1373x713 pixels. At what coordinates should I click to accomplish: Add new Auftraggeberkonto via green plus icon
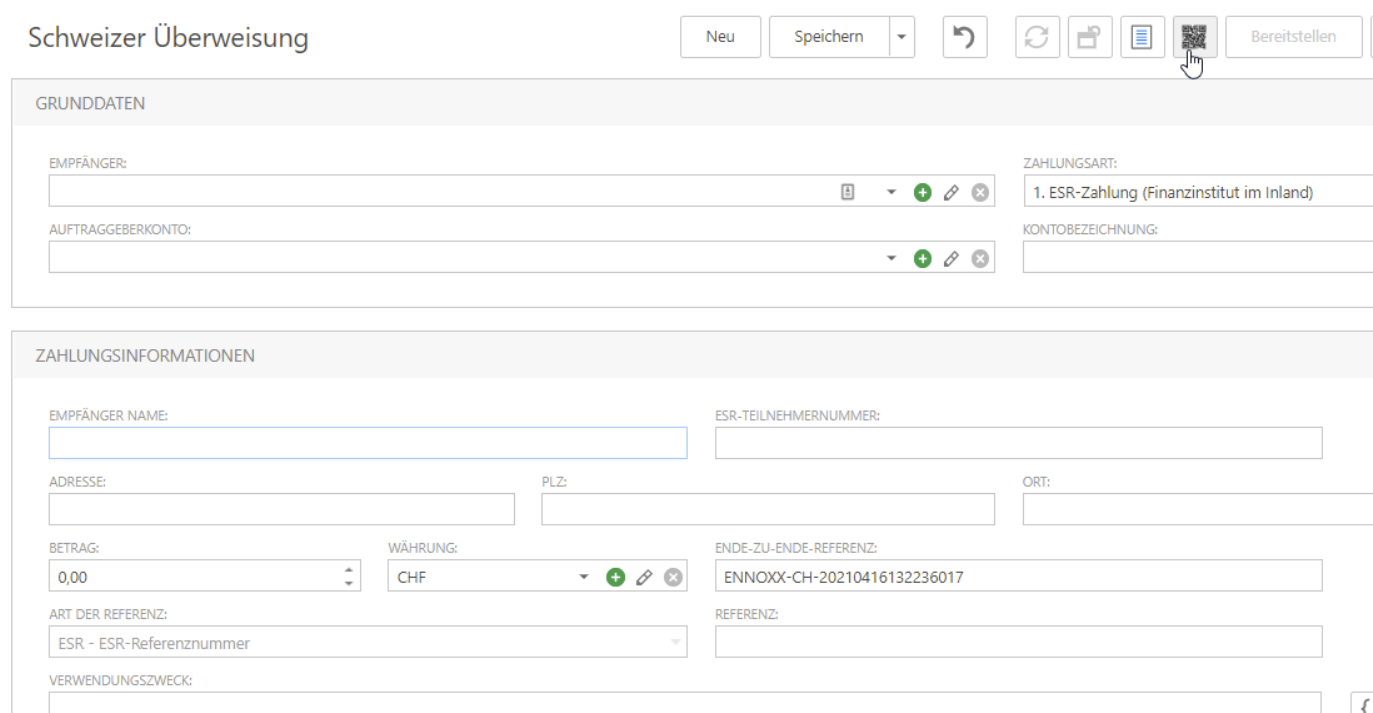coord(922,258)
